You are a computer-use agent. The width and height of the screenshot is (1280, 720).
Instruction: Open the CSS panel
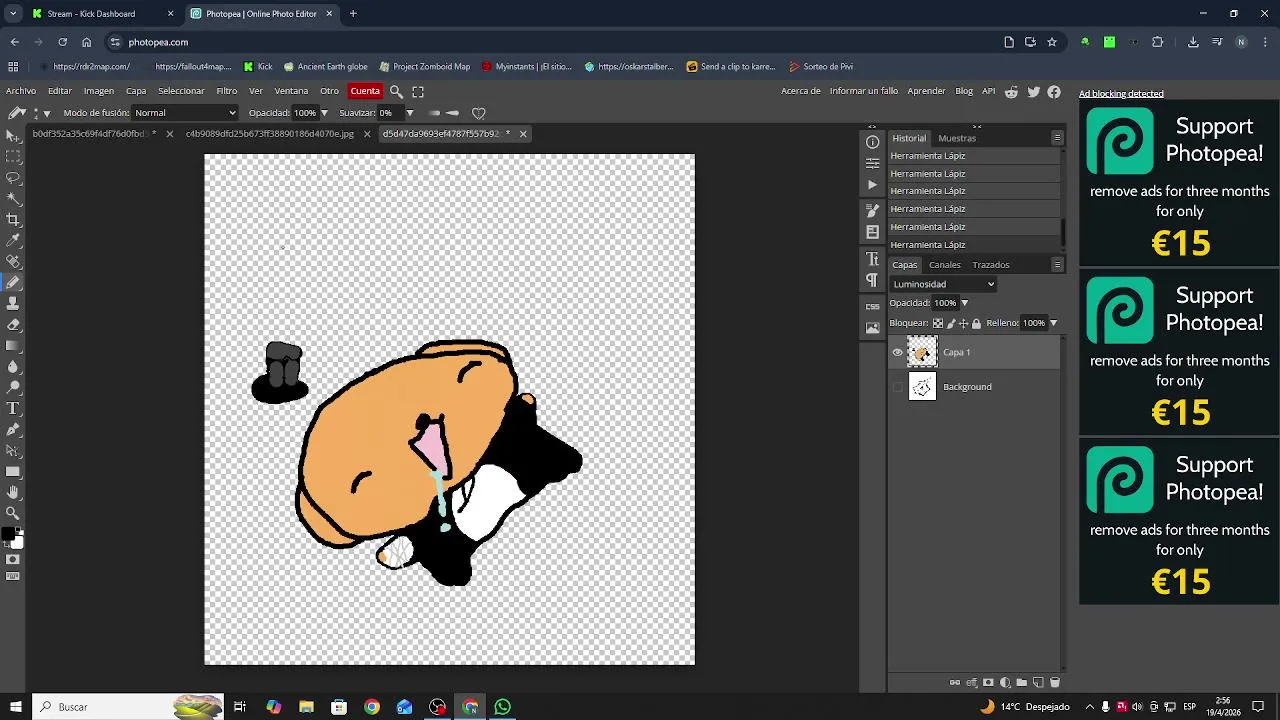click(x=872, y=306)
